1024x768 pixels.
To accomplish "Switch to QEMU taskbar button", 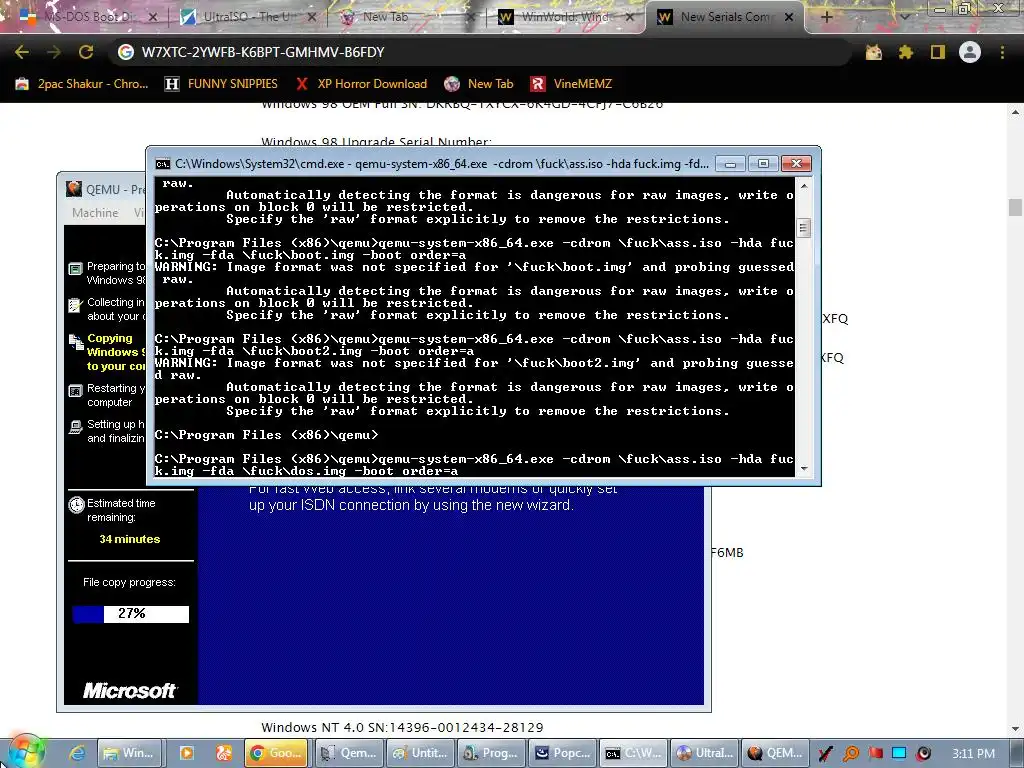I will (x=776, y=753).
